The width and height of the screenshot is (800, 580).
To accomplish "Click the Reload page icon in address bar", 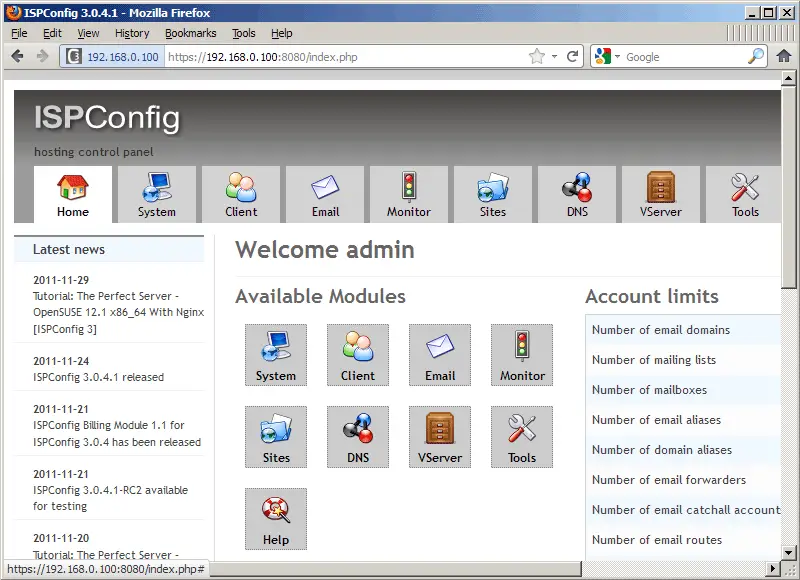I will pyautogui.click(x=572, y=56).
